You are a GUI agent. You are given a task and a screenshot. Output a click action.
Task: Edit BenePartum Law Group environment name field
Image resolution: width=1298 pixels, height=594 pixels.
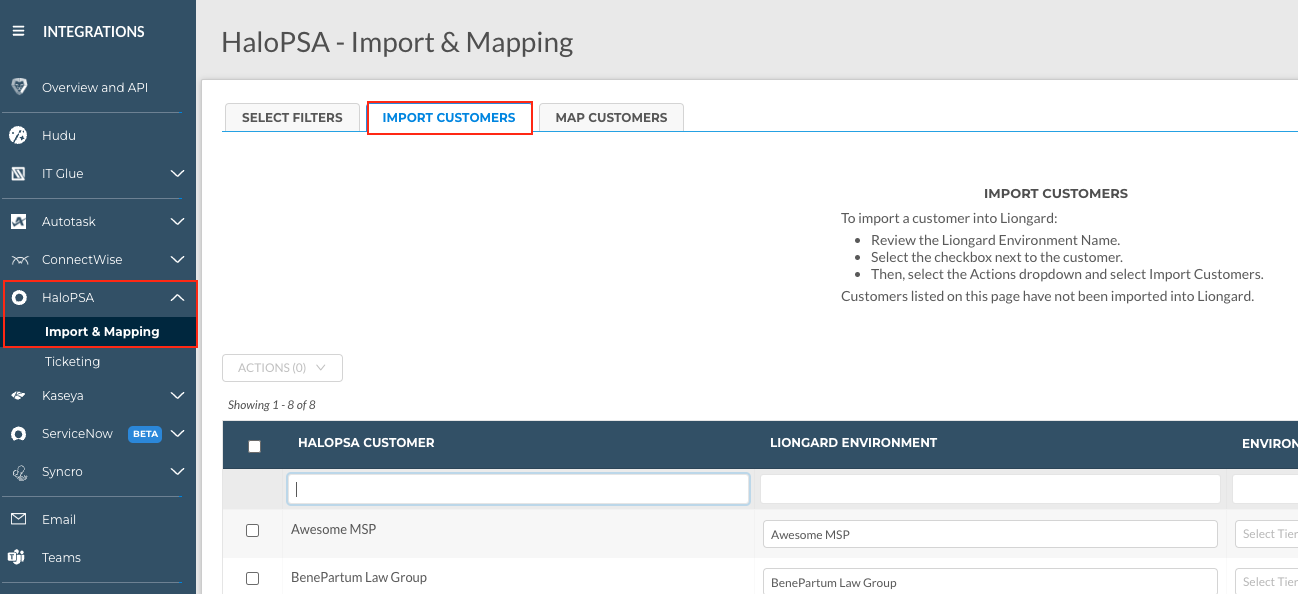point(990,581)
